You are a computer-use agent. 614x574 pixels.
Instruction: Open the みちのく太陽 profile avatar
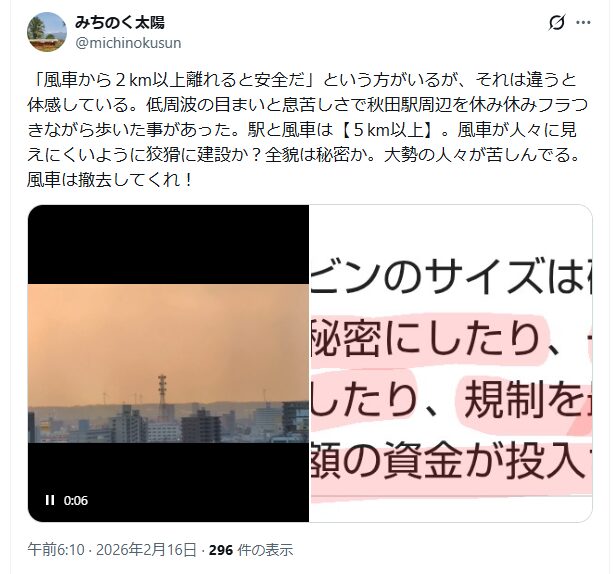47,32
